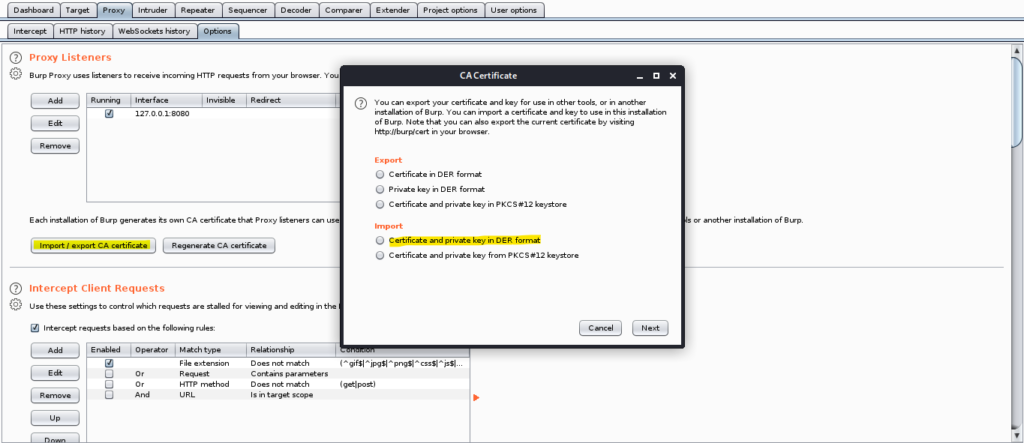Click the main window vertical scrollbar

[x=1017, y=105]
